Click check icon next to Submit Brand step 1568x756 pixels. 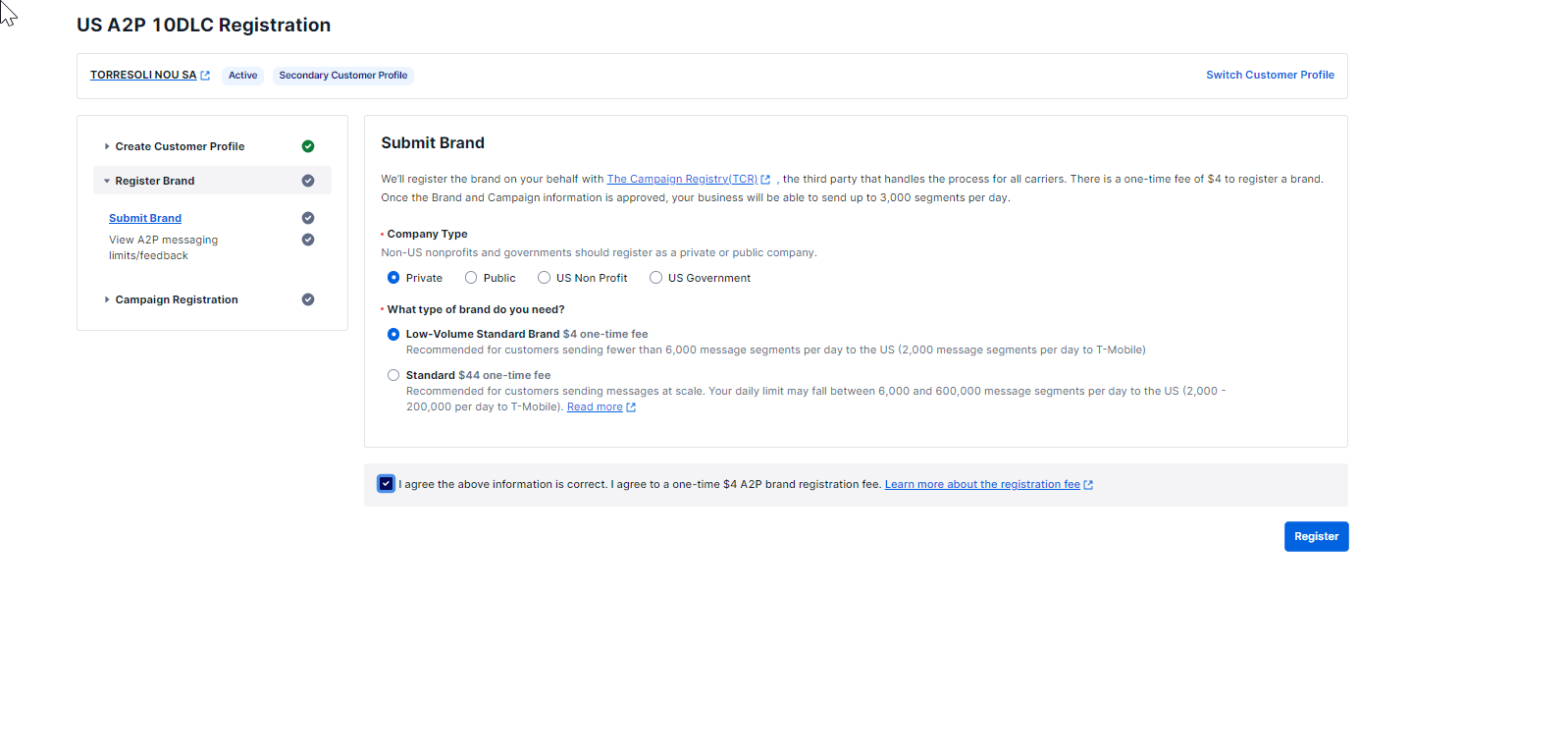click(308, 218)
